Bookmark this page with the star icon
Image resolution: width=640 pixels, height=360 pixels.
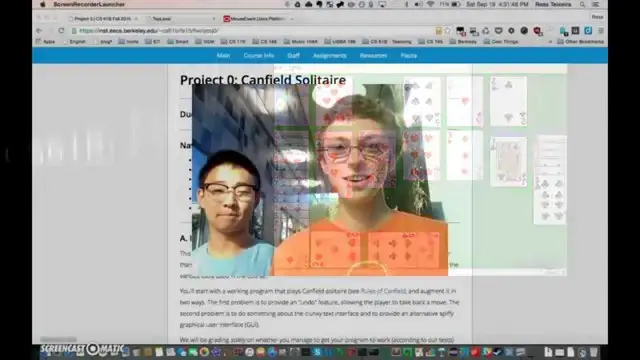(447, 31)
